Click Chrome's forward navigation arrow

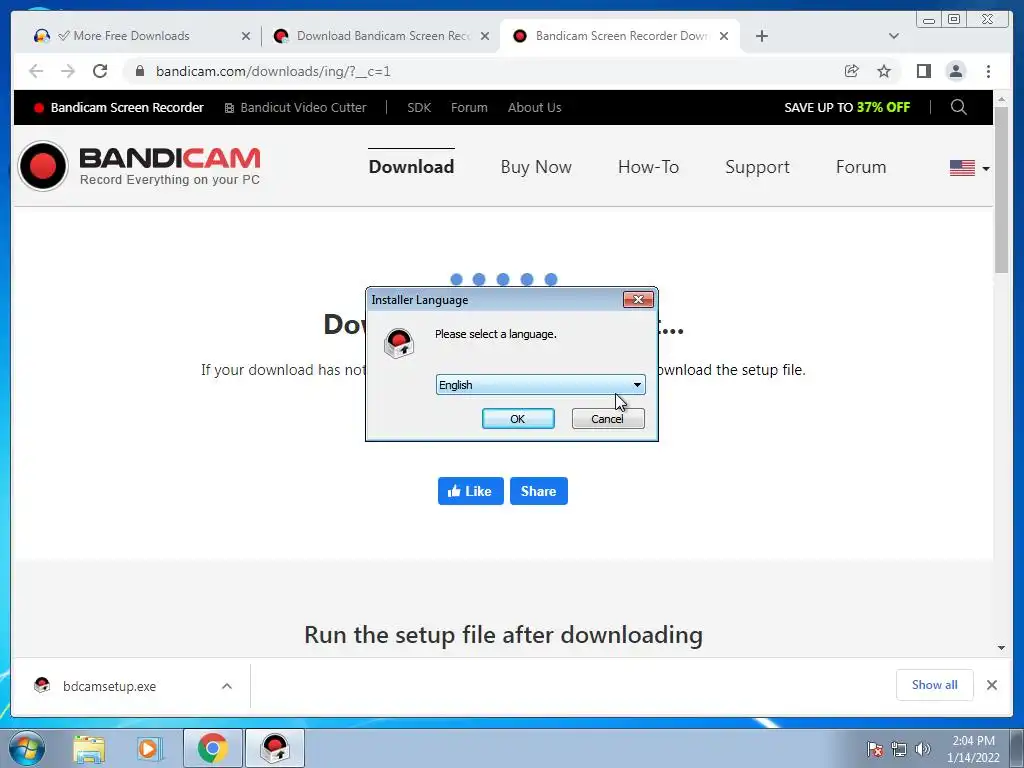coord(68,71)
